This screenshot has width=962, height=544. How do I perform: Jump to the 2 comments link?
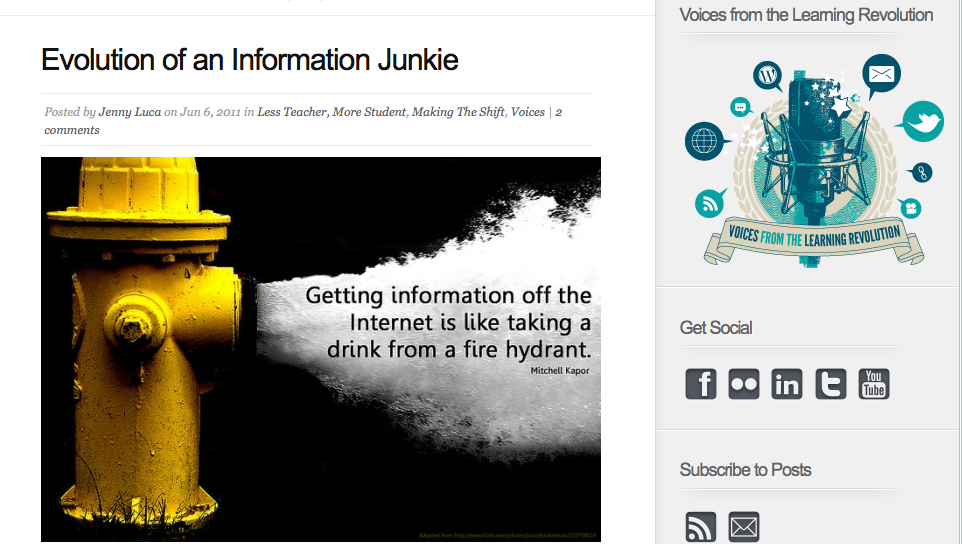click(x=71, y=130)
